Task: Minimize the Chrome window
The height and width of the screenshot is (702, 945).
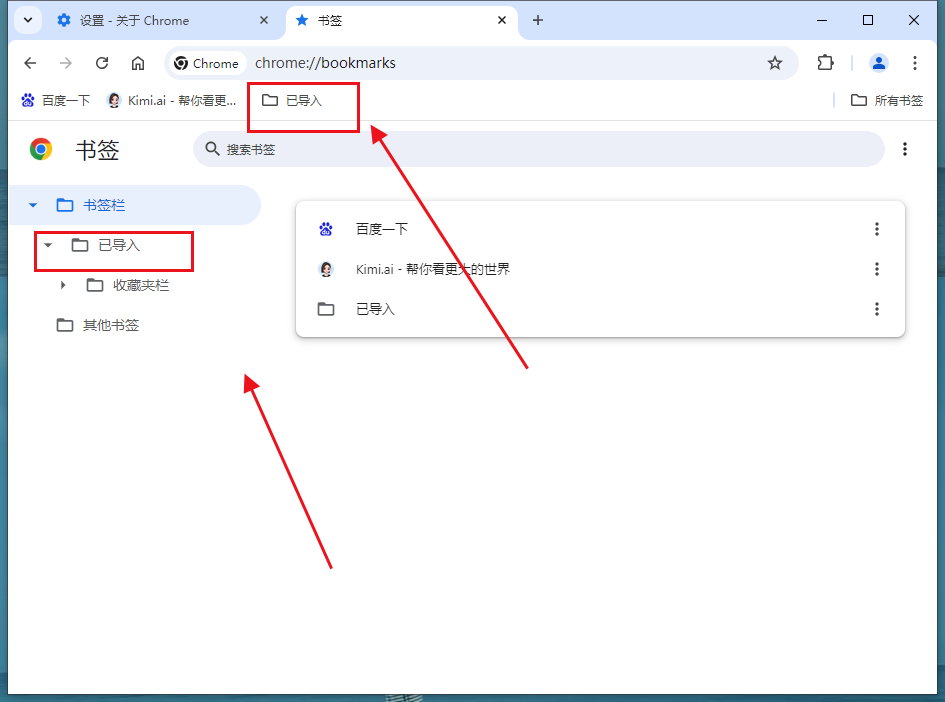Action: click(821, 20)
